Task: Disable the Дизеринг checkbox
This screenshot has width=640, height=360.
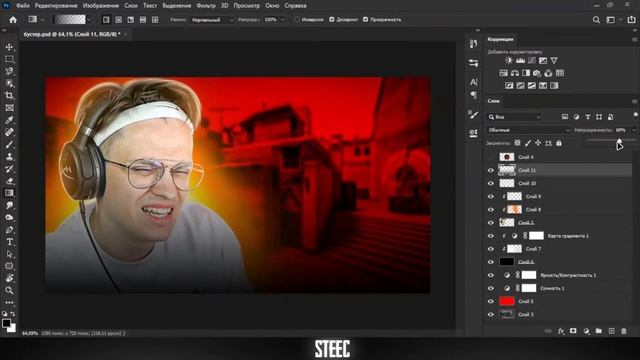Action: (x=332, y=20)
